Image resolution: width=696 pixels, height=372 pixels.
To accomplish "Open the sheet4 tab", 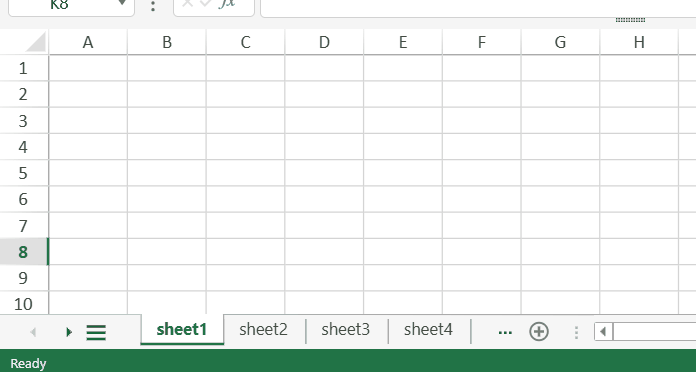I will (x=428, y=329).
